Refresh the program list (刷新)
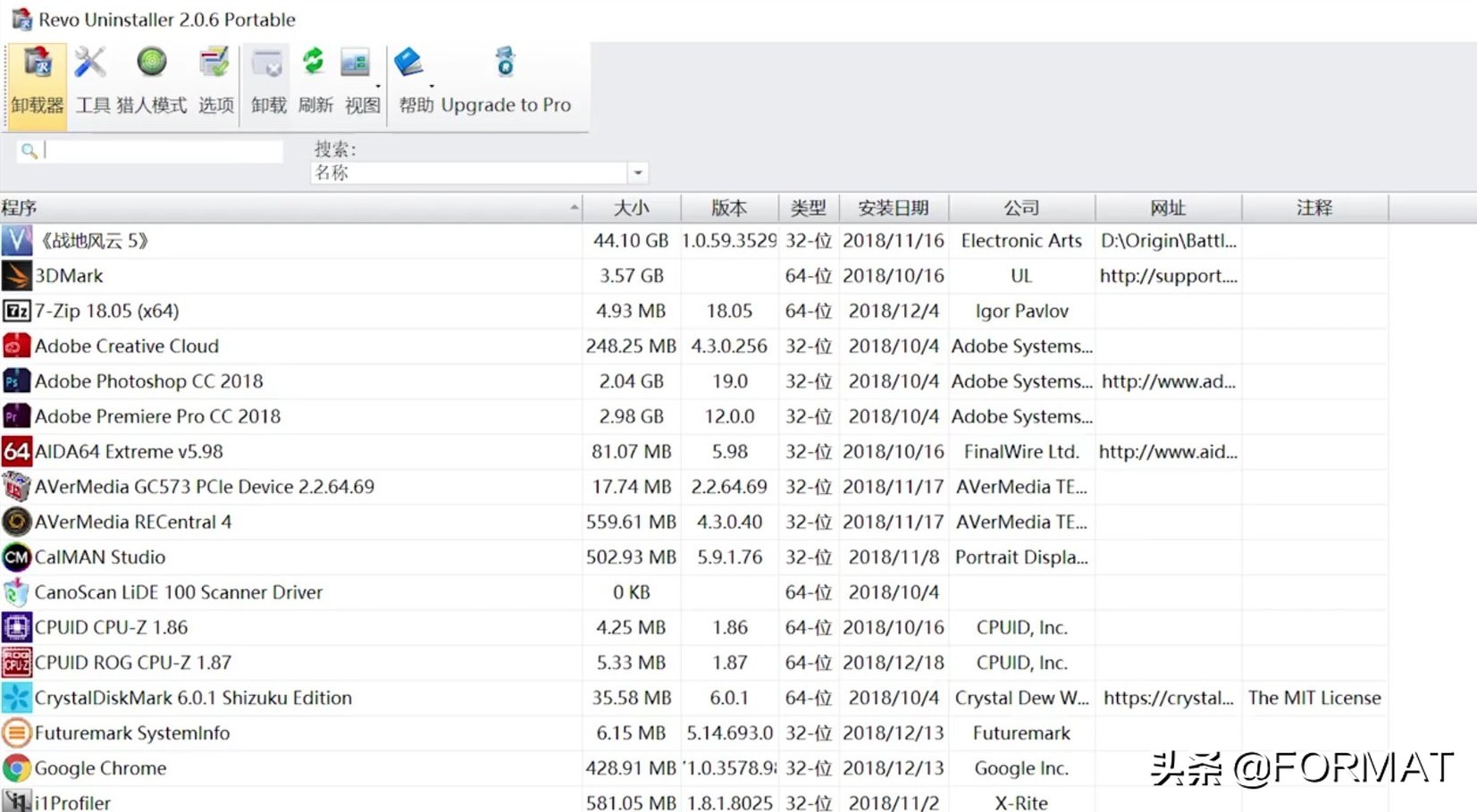 click(315, 81)
